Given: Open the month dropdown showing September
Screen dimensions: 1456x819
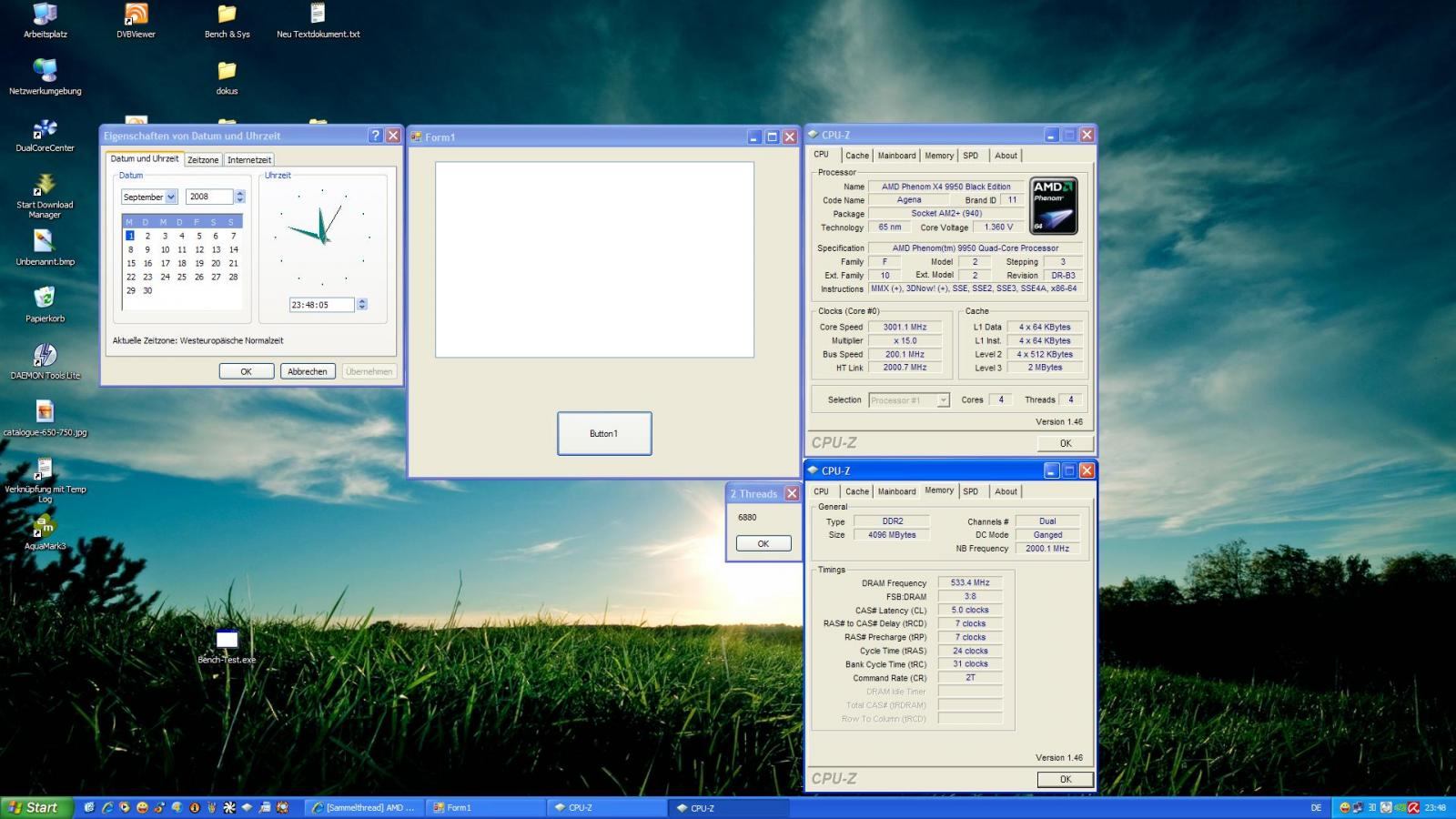Looking at the screenshot, I should click(x=171, y=197).
